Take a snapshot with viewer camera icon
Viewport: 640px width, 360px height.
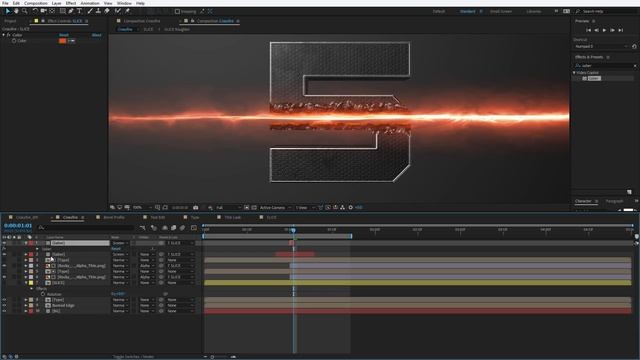(196, 208)
